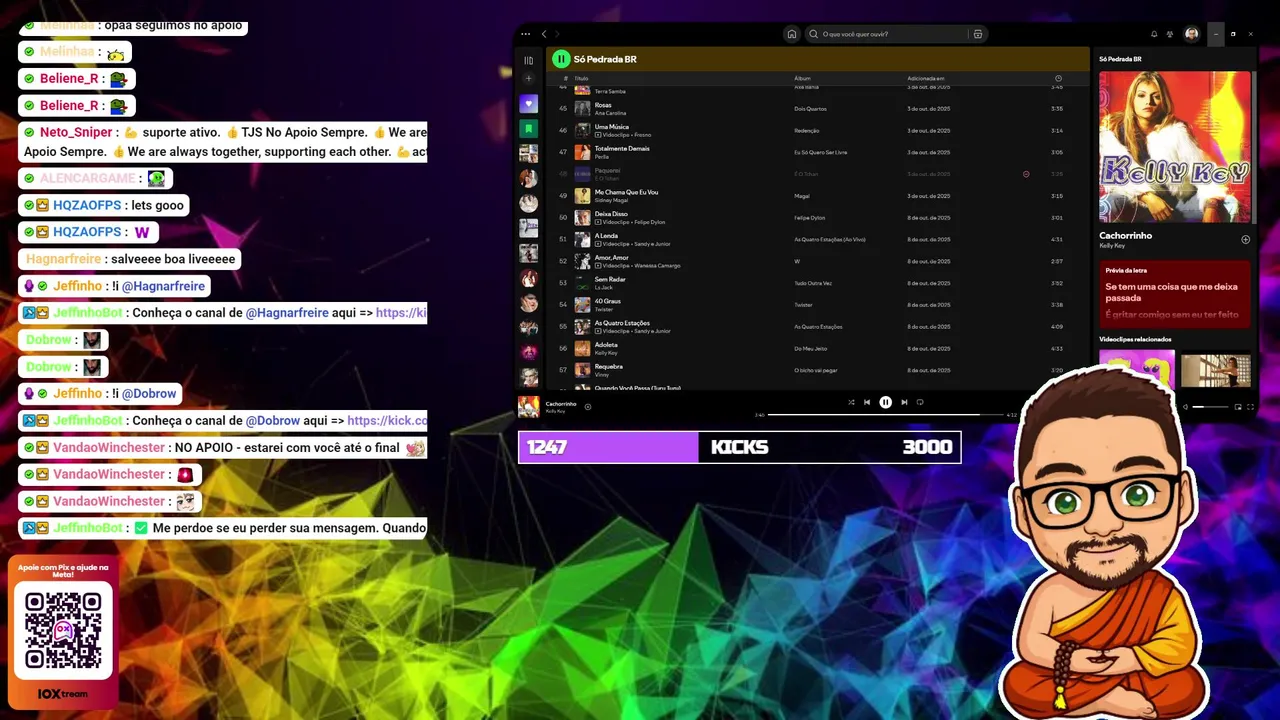
Task: Open Liked Songs purple heart playlist
Action: pyautogui.click(x=529, y=104)
